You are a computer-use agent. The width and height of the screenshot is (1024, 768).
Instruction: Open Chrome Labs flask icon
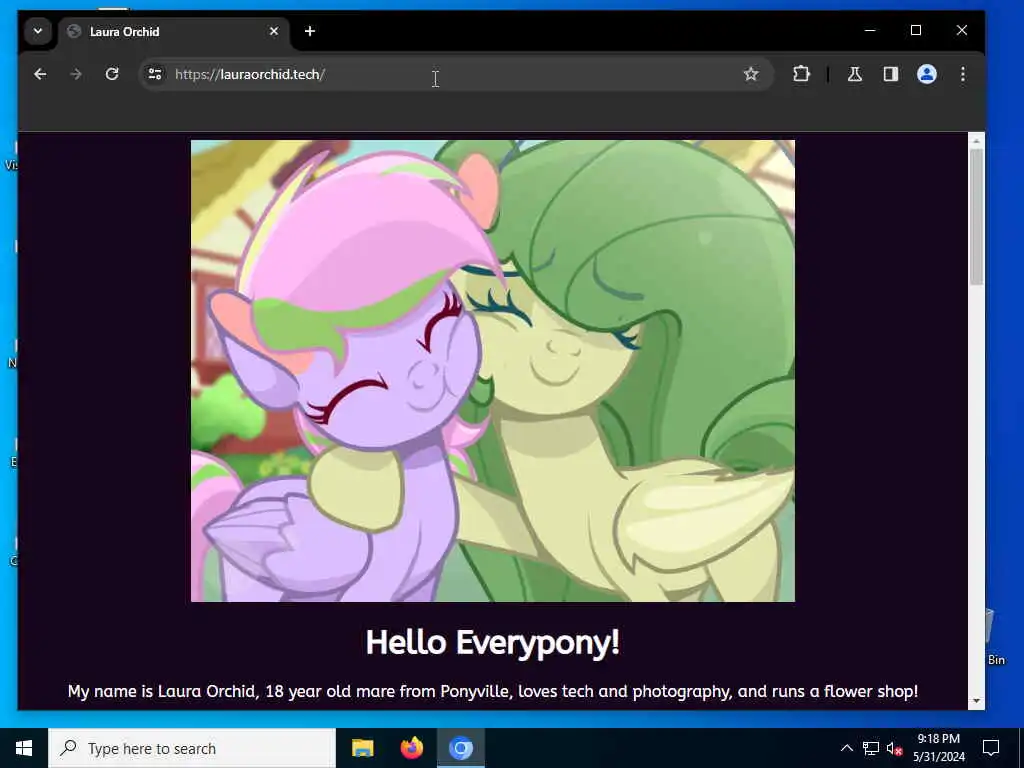855,74
